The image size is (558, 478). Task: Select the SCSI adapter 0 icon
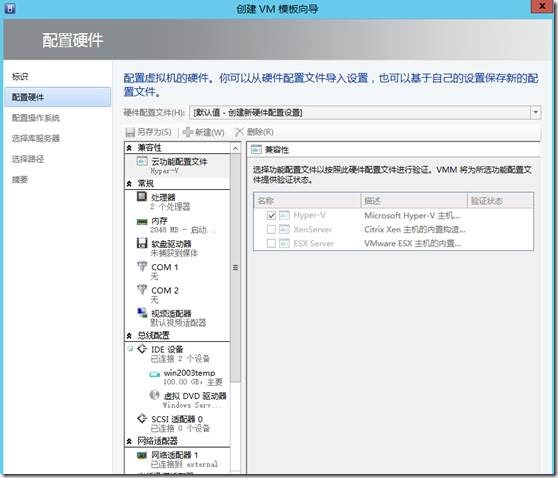point(142,418)
